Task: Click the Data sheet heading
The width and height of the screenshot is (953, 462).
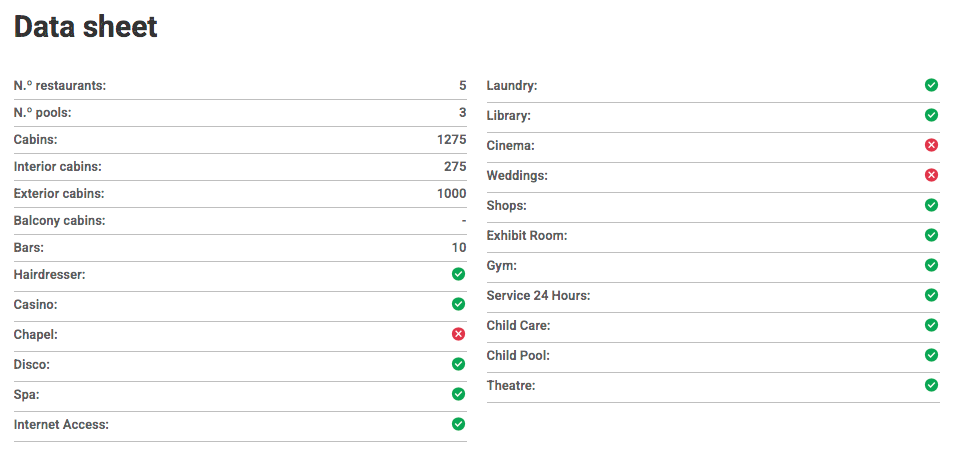Action: point(86,27)
